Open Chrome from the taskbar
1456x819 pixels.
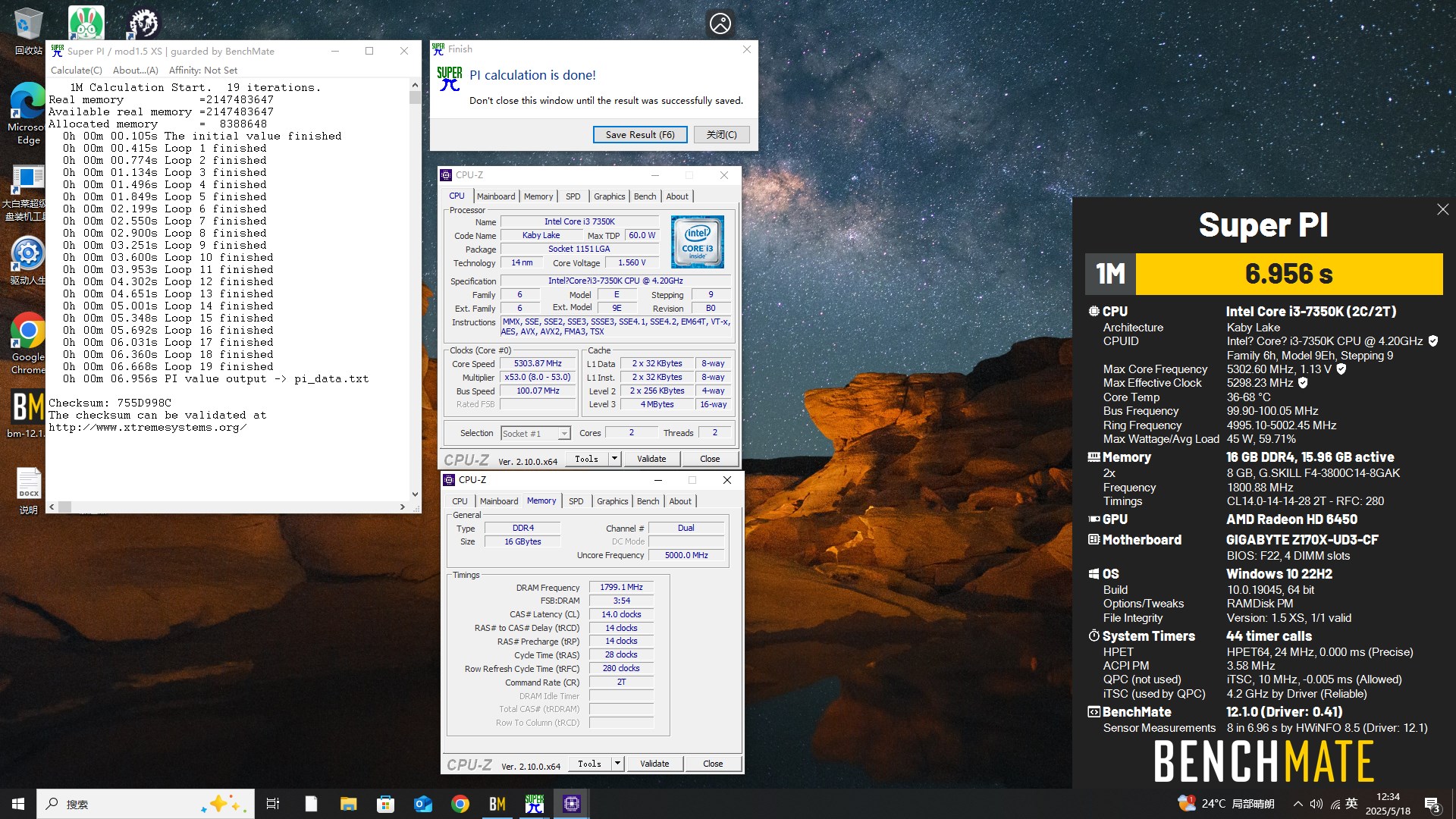pyautogui.click(x=460, y=804)
